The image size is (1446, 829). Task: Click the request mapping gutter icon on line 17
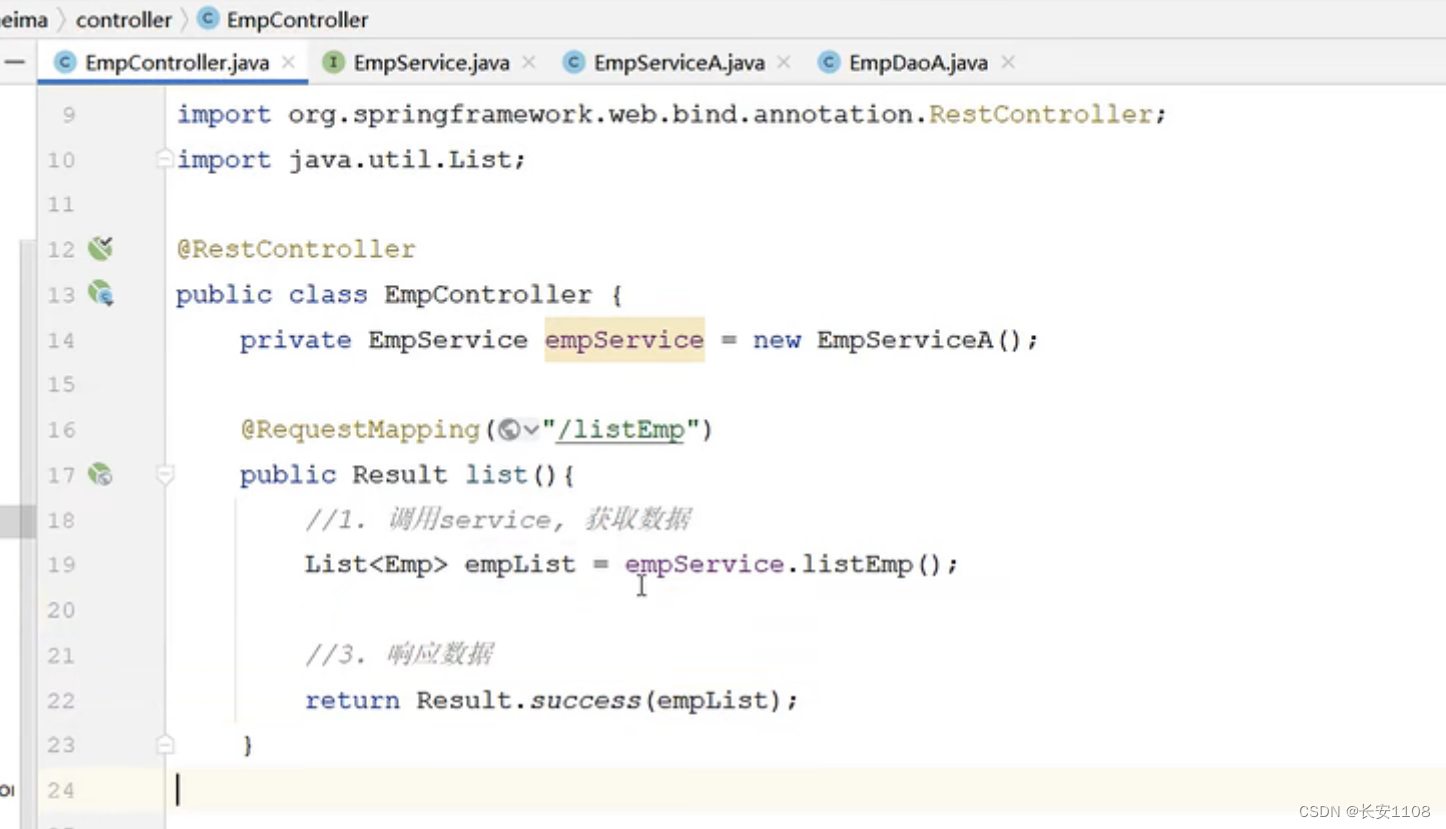tap(100, 474)
